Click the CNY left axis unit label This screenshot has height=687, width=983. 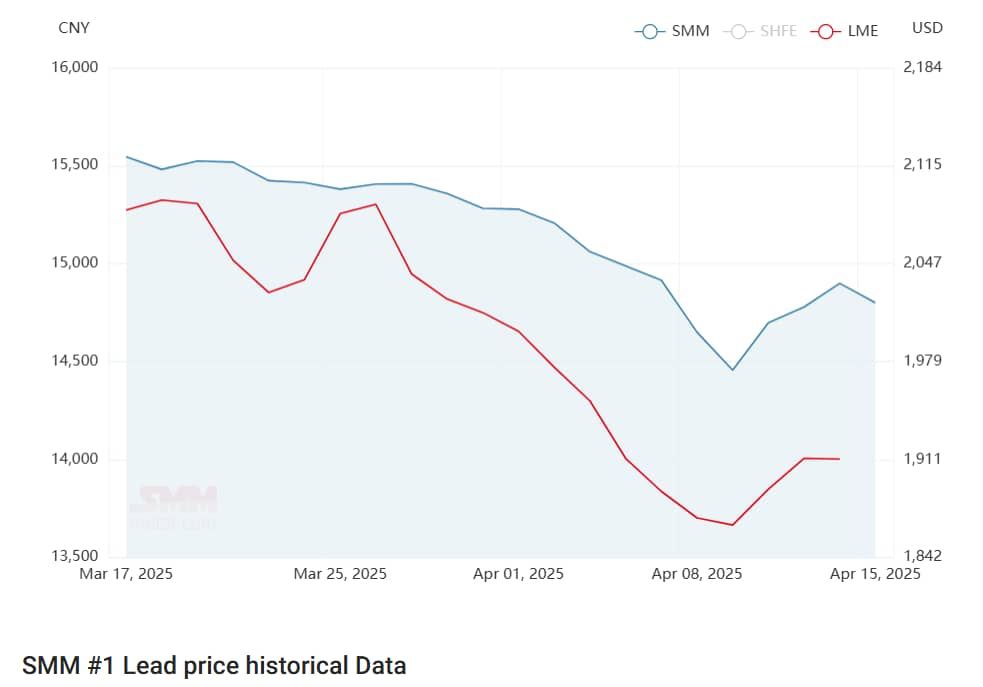(74, 28)
